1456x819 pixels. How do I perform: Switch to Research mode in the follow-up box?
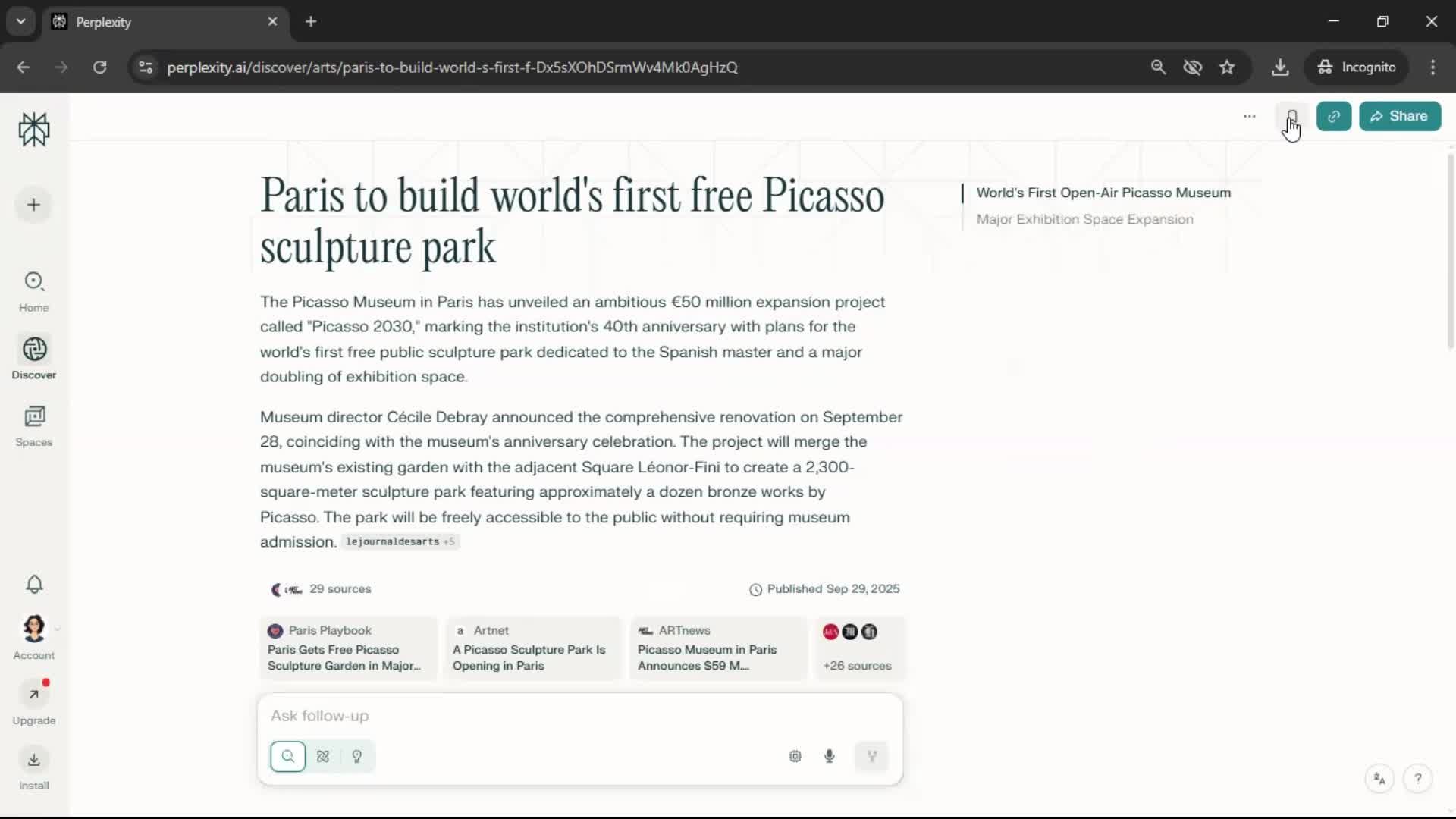pyautogui.click(x=323, y=756)
